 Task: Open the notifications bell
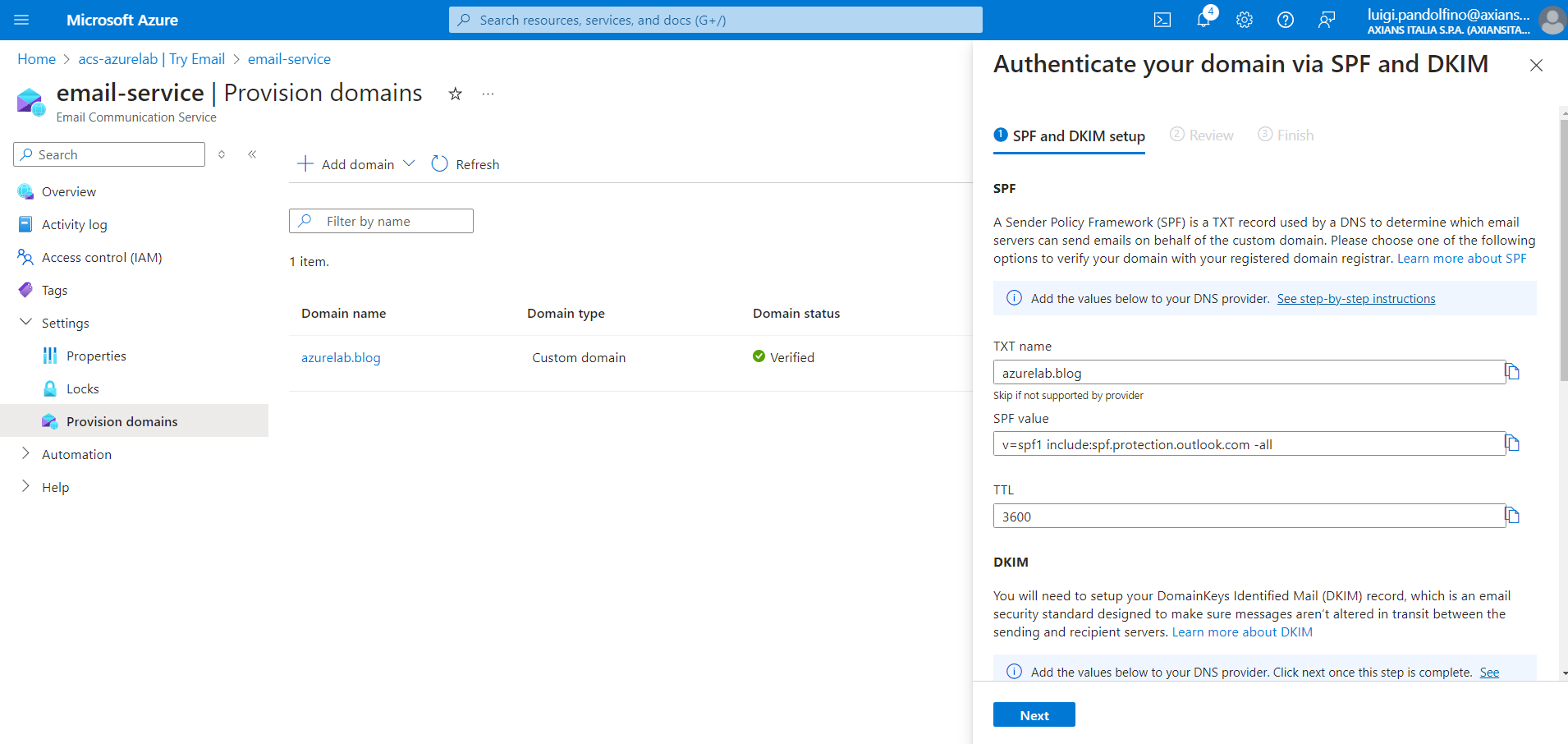coord(1204,20)
